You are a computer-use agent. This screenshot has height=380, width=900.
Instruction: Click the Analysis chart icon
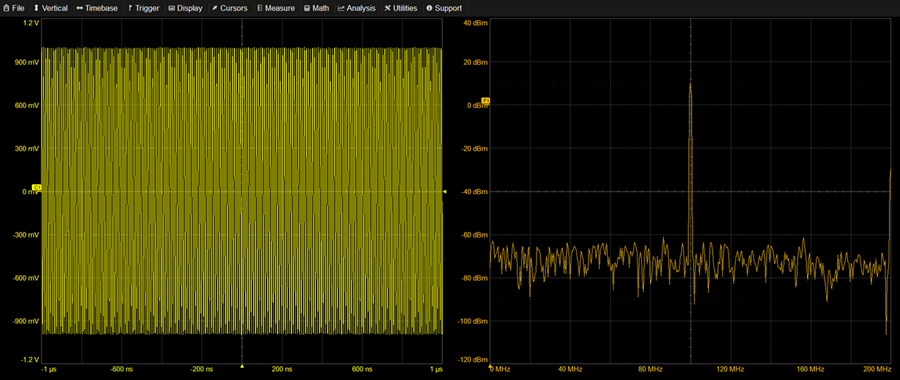pos(341,8)
